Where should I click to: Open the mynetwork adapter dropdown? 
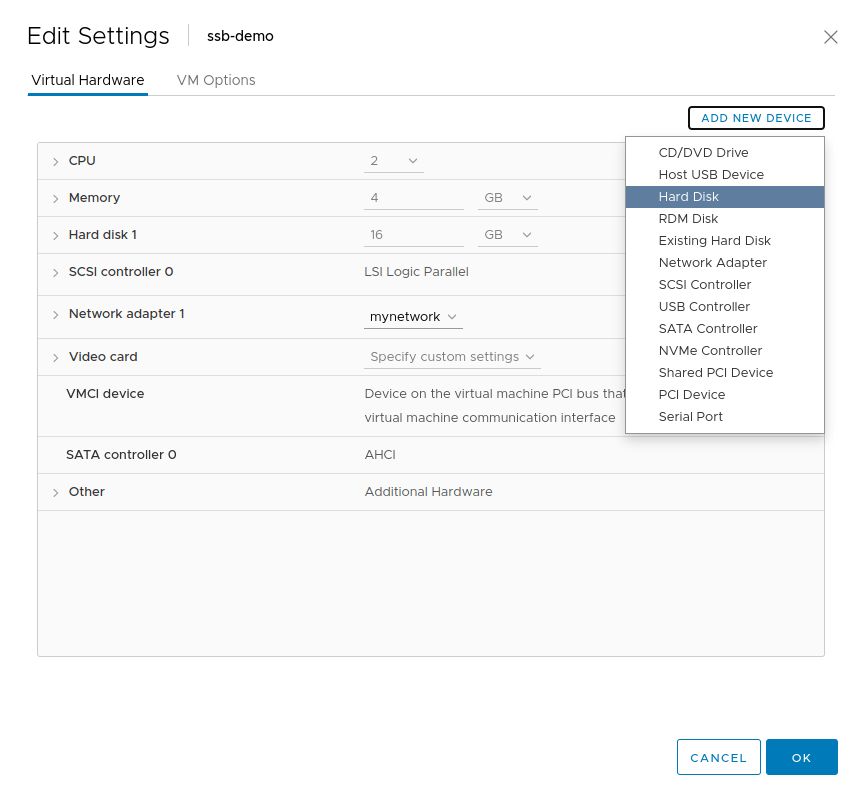413,316
